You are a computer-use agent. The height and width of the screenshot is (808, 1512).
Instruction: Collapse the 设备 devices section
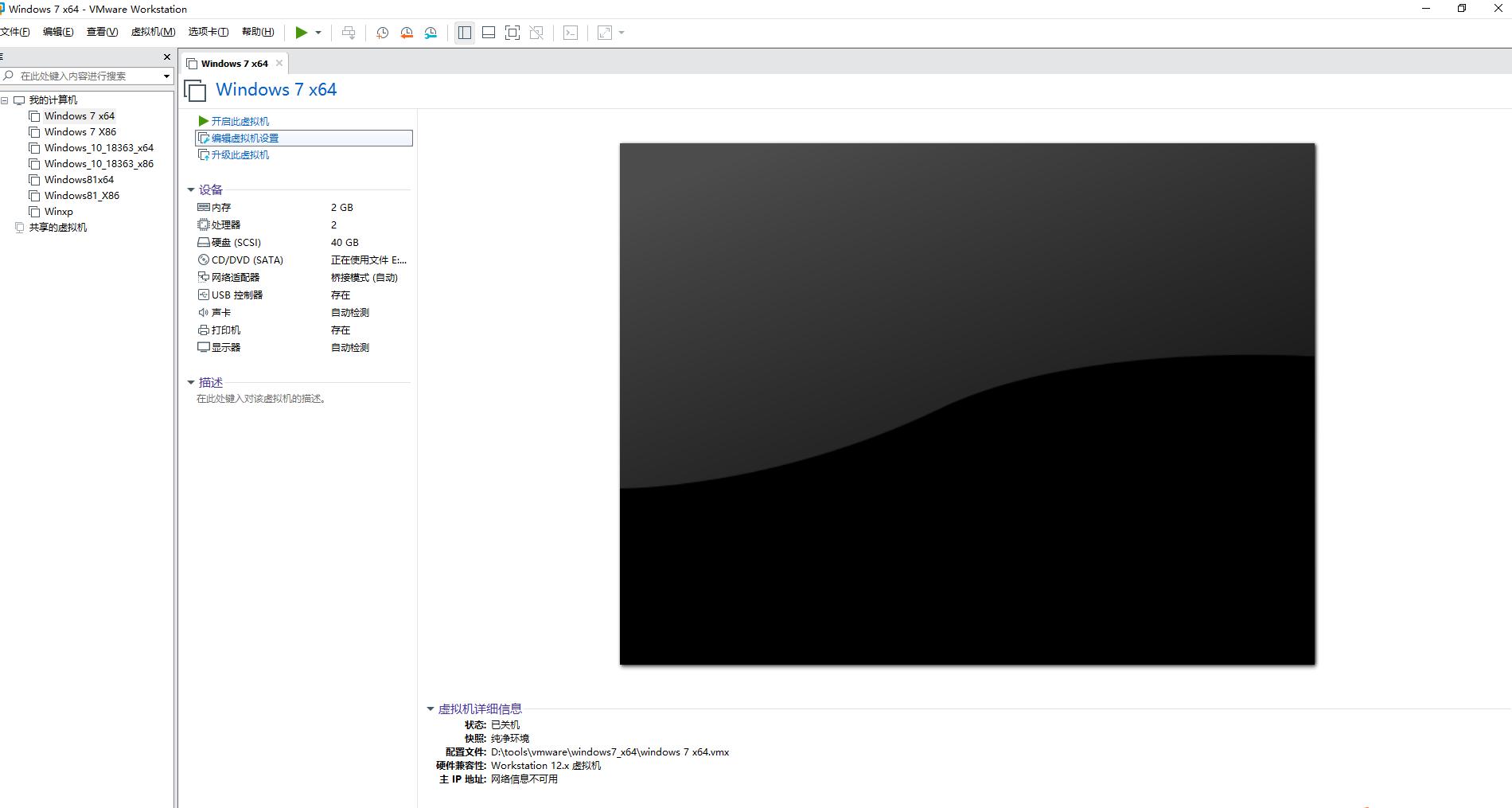pyautogui.click(x=191, y=189)
